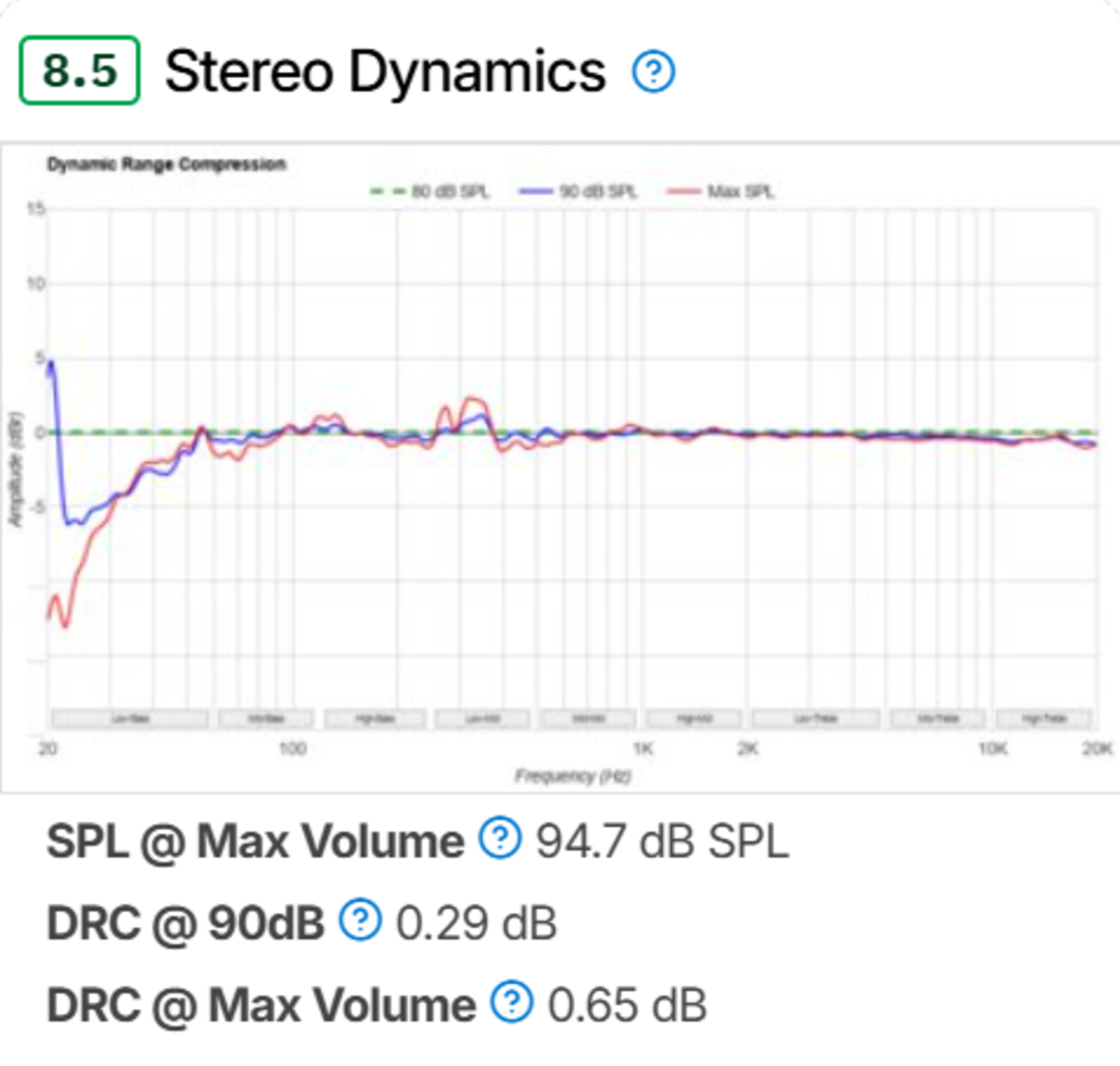Select the Low-Treble frequency band label
Viewport: 1120px width, 1066px height.
(x=816, y=718)
